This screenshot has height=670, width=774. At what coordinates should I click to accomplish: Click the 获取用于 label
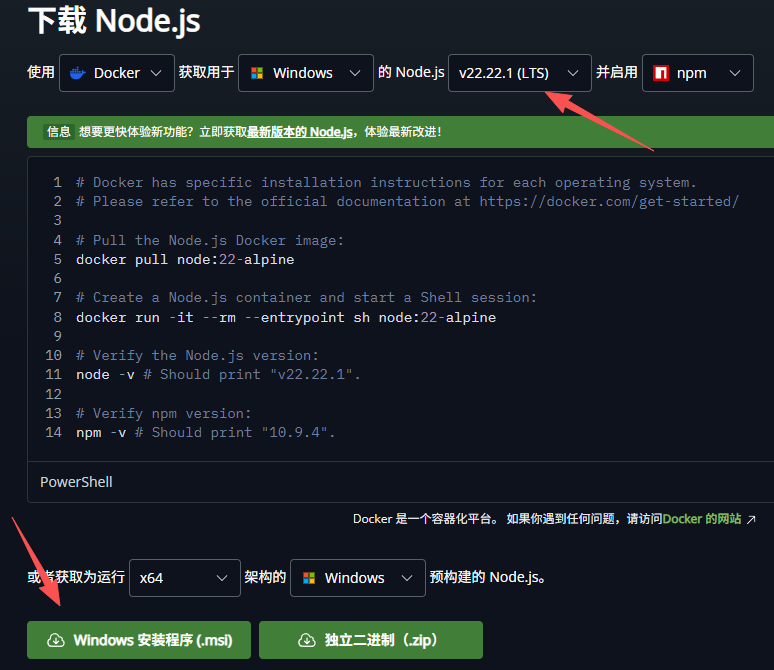point(206,72)
